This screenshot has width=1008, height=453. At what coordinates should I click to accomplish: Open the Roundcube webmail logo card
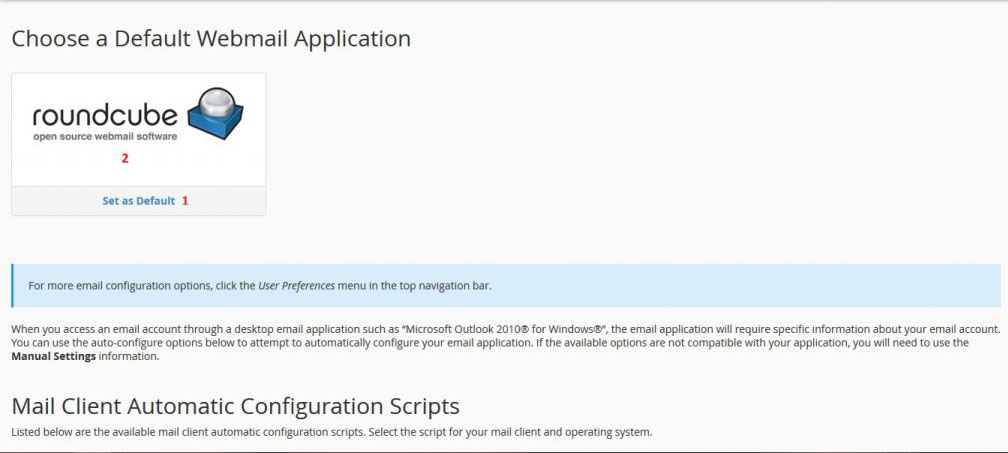coord(138,130)
